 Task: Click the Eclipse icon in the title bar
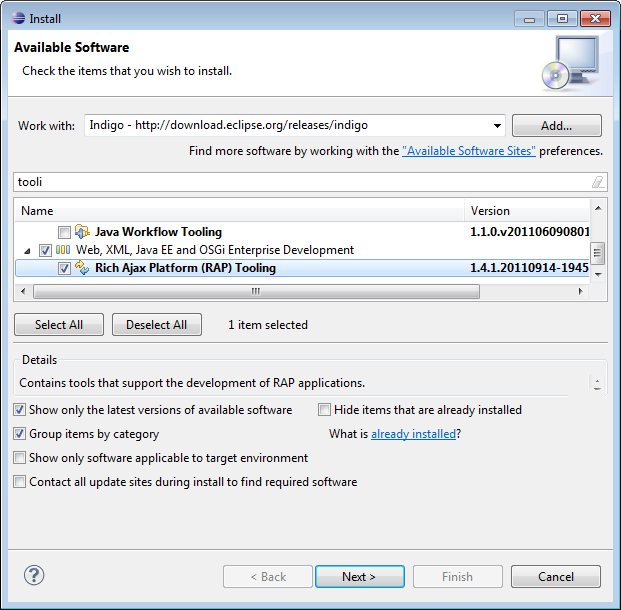(x=18, y=18)
